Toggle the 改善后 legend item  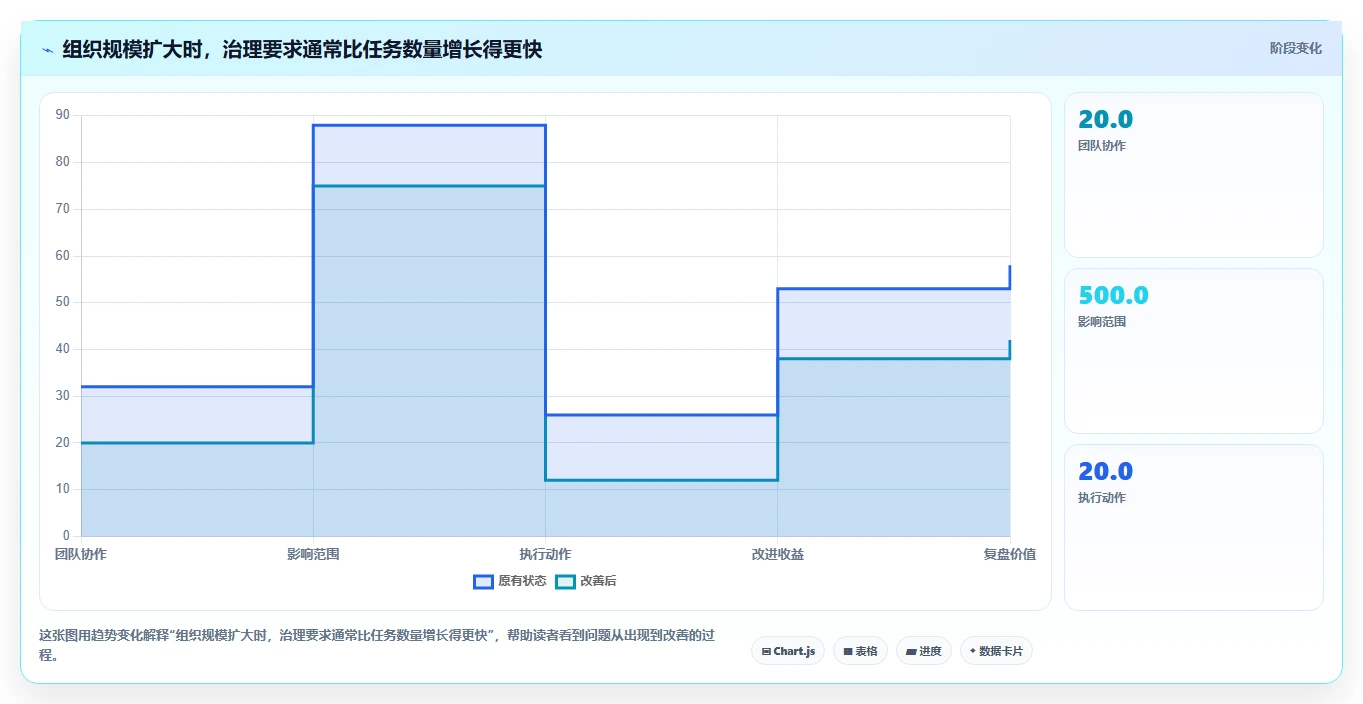[x=587, y=581]
